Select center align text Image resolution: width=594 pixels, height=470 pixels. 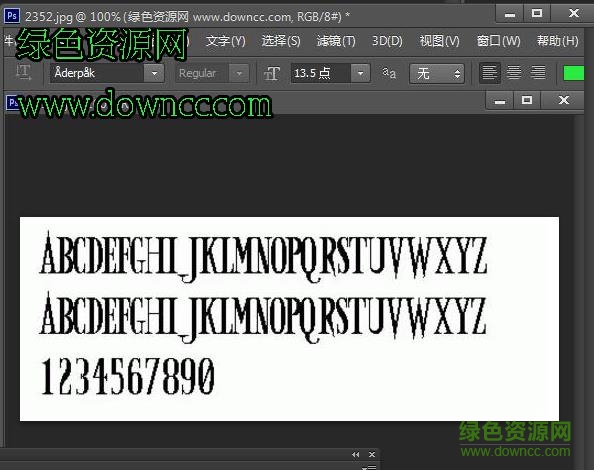514,72
